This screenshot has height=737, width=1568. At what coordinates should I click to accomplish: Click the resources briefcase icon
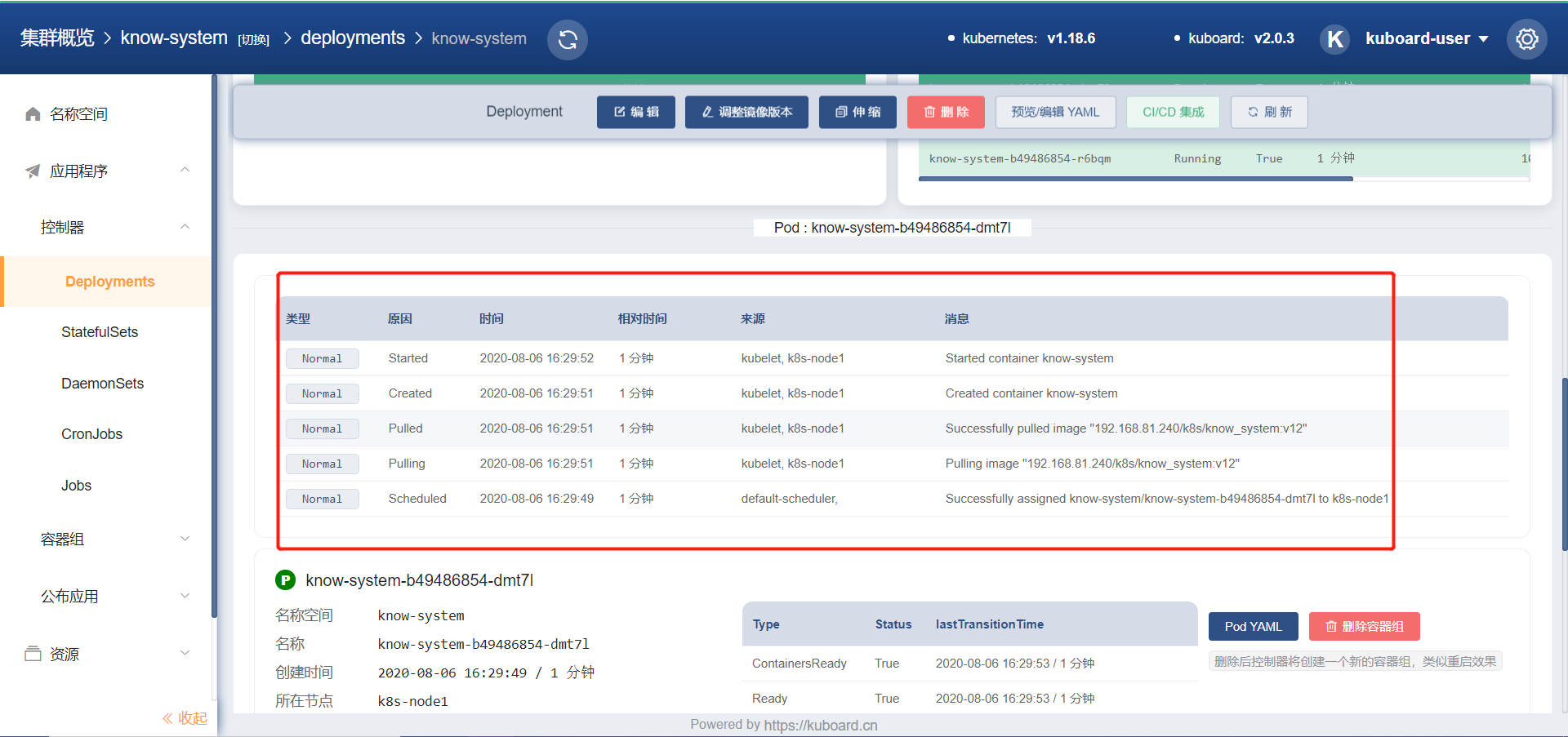tap(33, 654)
